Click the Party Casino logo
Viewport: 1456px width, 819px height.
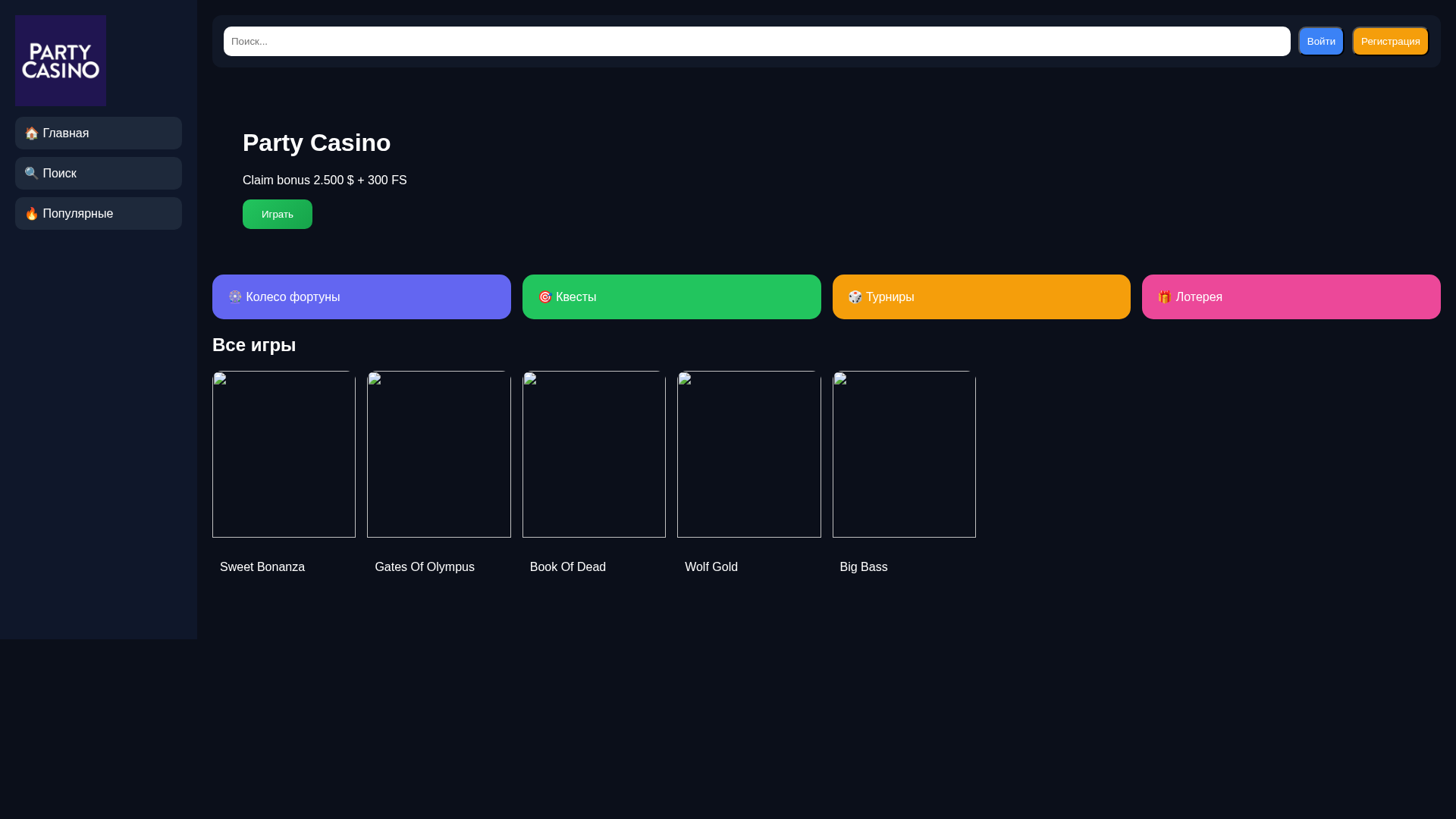click(x=61, y=61)
